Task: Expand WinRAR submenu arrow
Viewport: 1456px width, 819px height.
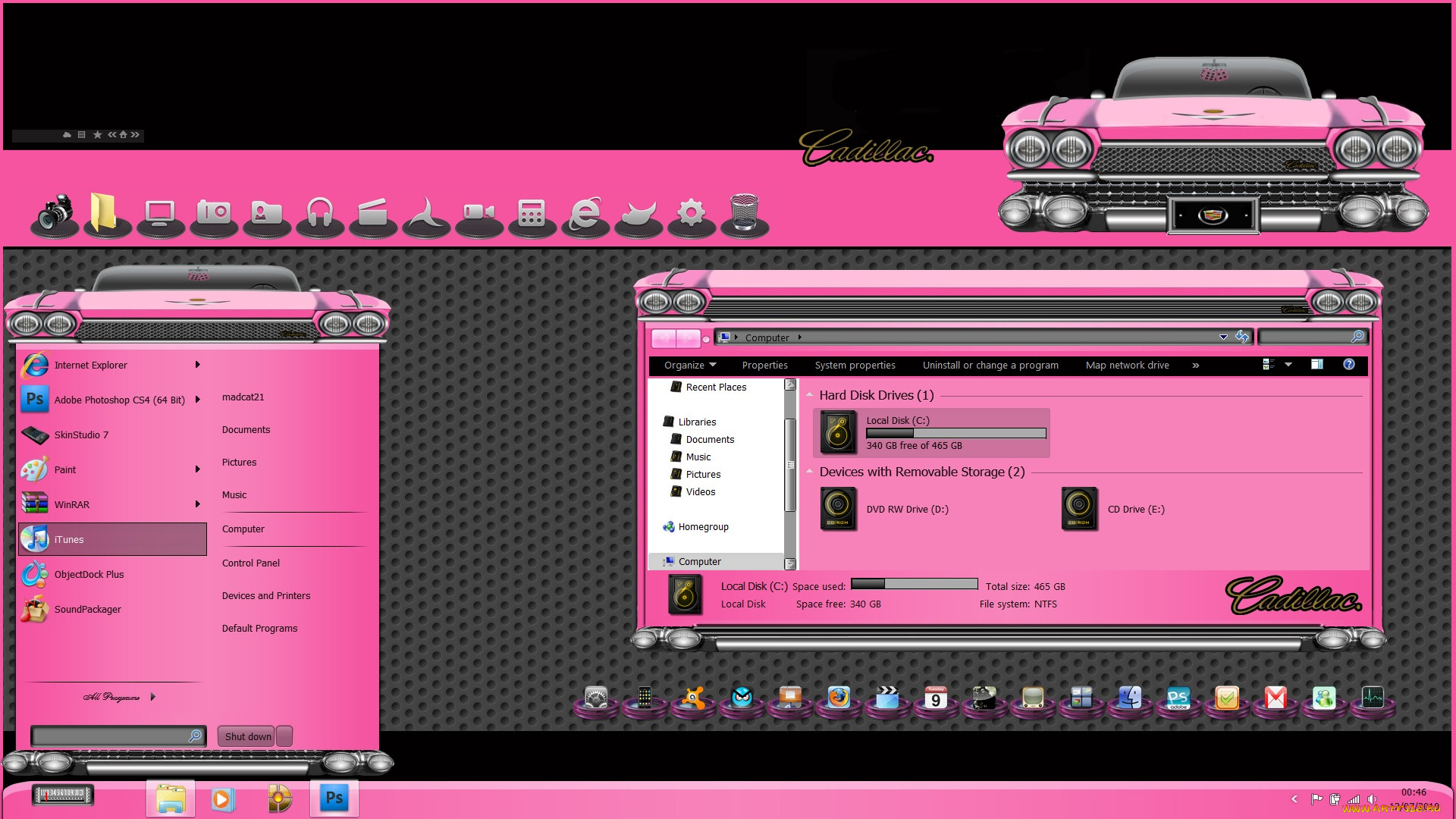Action: pos(198,504)
